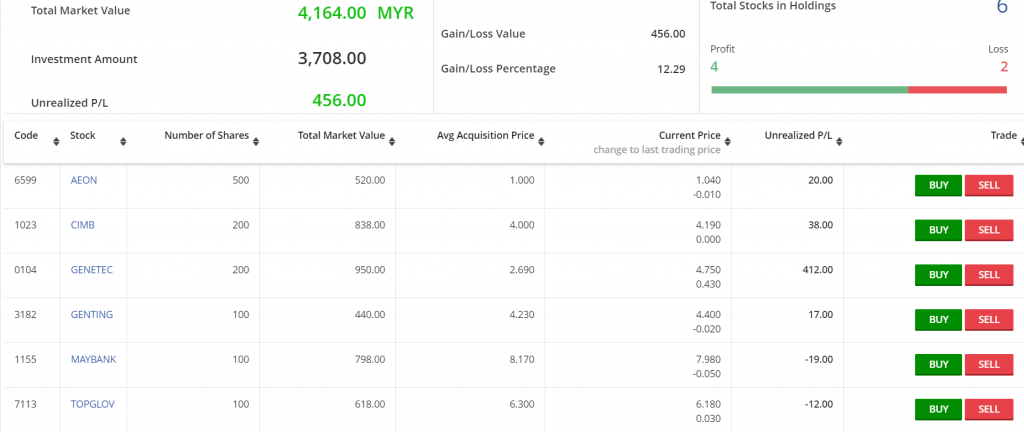
Task: Click the profit count 4
Action: (x=714, y=67)
